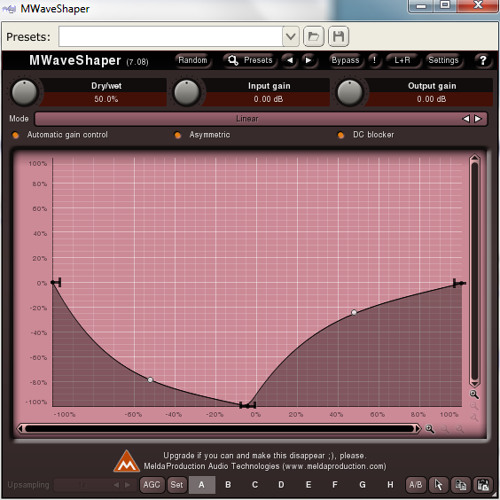Click the horizontal scrollbar black thumb
This screenshot has width=500, height=500.
[219, 429]
